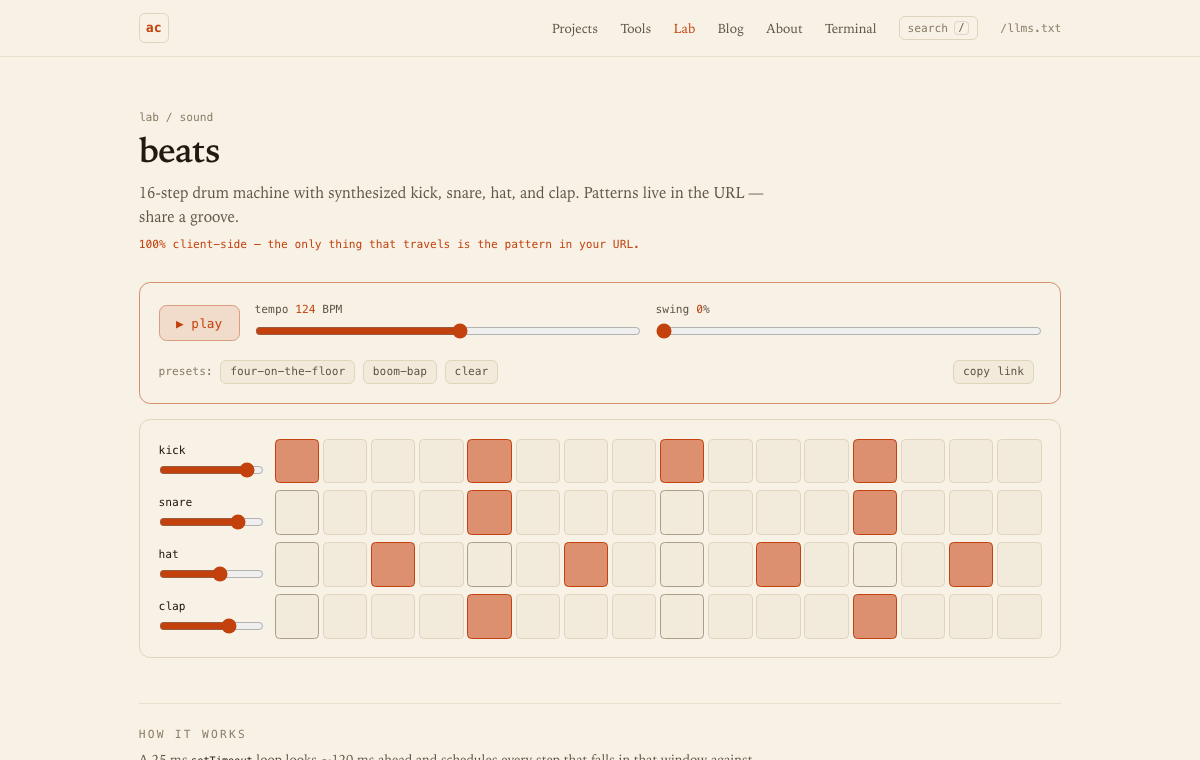Screen dimensions: 1200x760
Task: Set the hat volume slider
Action: pyautogui.click(x=211, y=574)
